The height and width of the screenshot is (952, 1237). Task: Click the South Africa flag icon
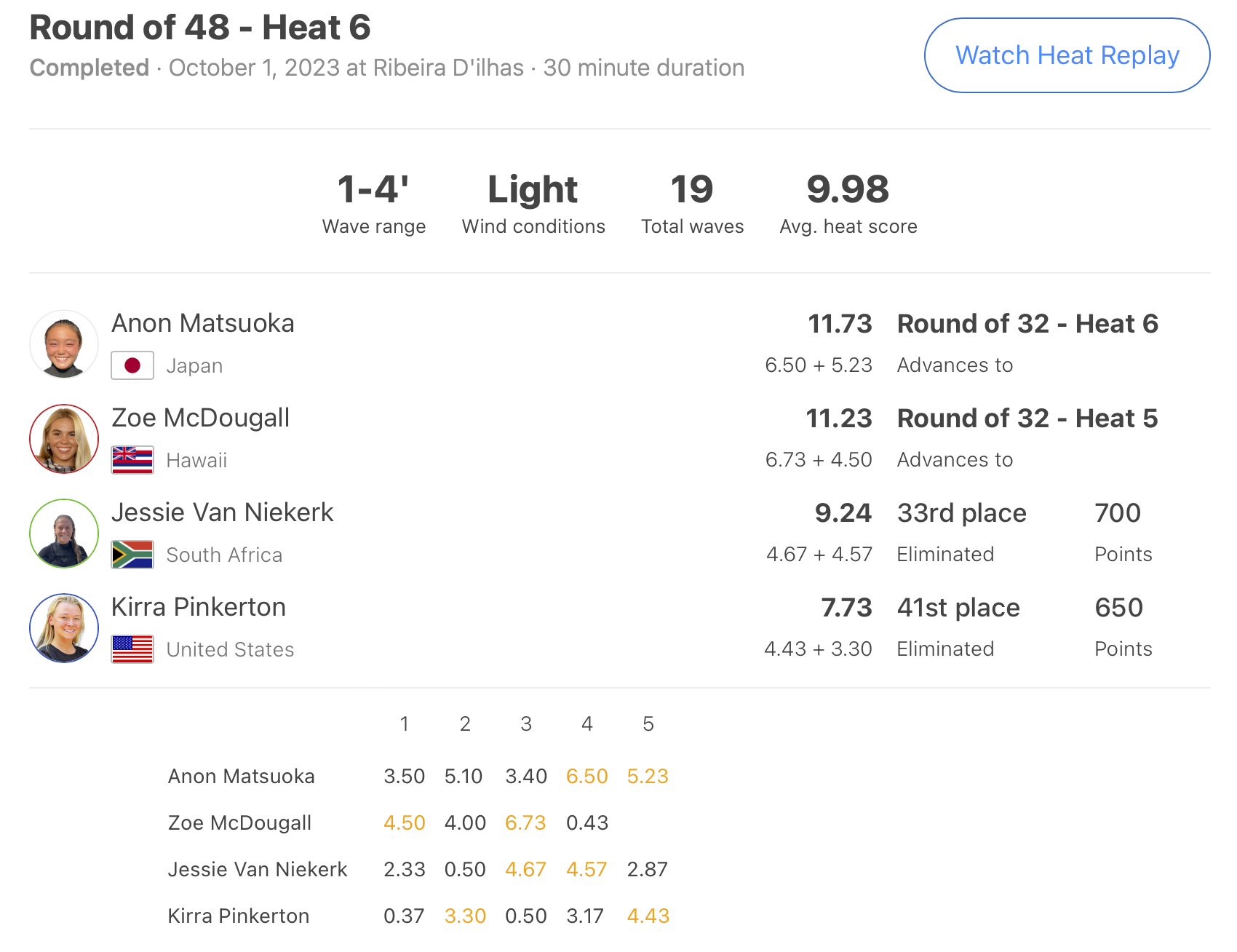click(132, 555)
